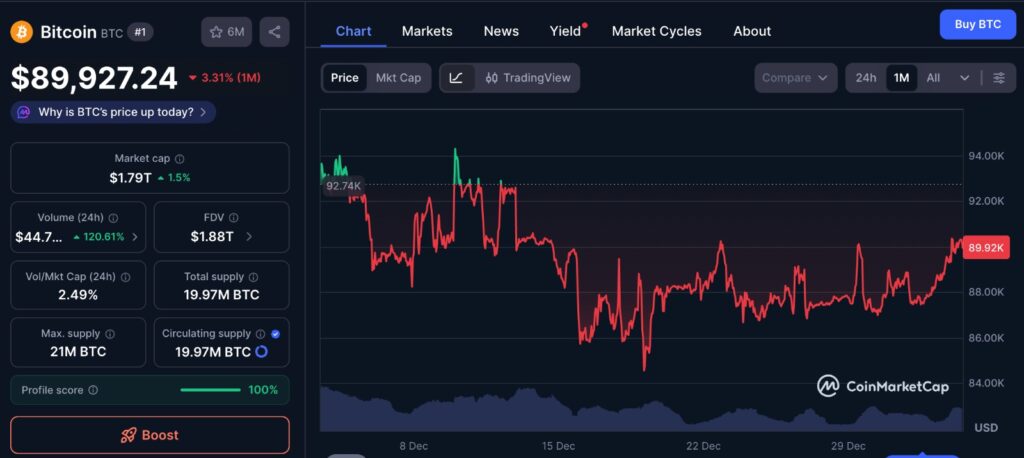
Task: Click the 8 Dec date axis label
Action: click(413, 446)
